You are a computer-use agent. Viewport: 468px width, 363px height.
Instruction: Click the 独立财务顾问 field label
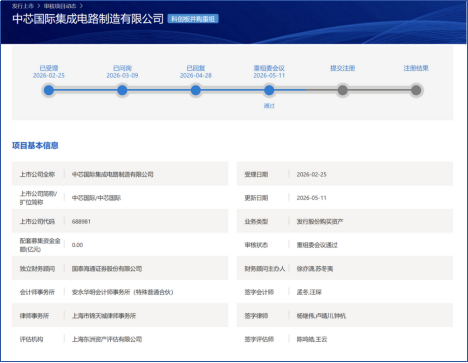click(37, 269)
